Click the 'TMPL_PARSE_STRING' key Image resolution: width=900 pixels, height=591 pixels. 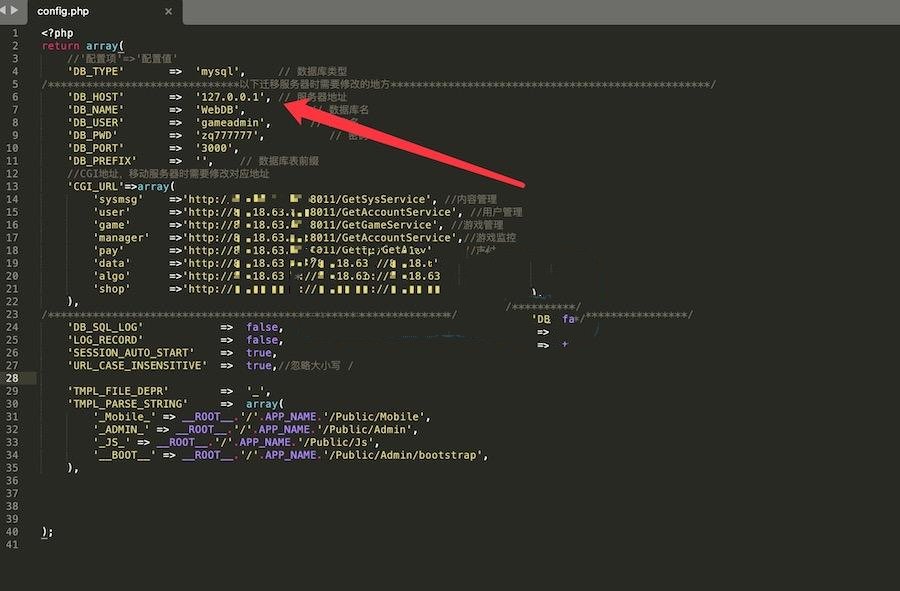coord(127,404)
